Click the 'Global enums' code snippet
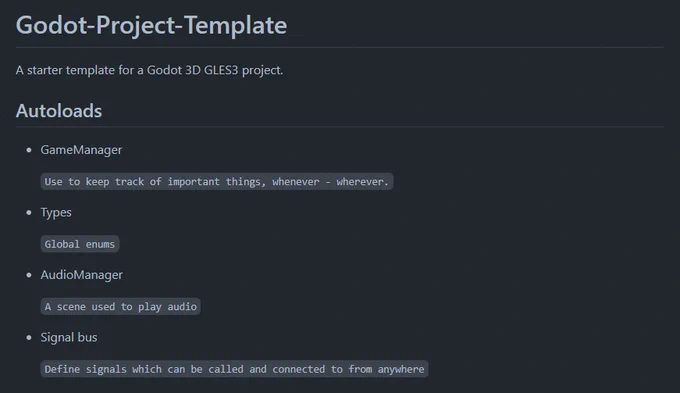The height and width of the screenshot is (393, 680). tap(80, 244)
